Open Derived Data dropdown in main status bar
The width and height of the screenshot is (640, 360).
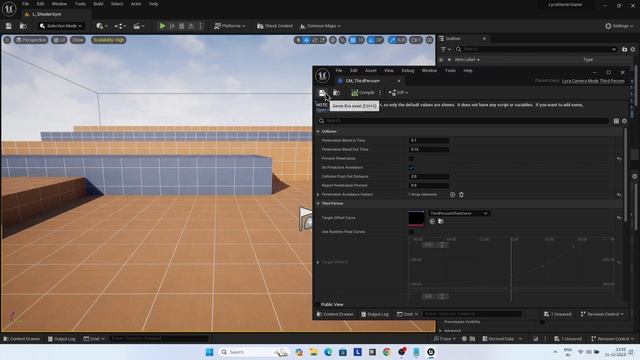502,339
